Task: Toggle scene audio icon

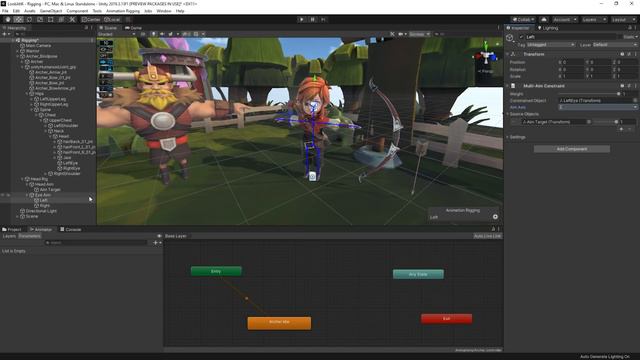Action: [162, 34]
